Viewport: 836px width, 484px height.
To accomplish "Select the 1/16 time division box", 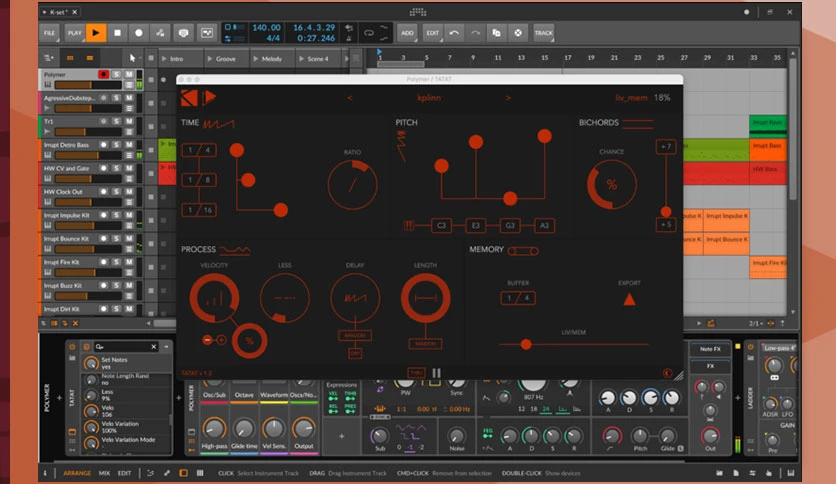I will (199, 210).
